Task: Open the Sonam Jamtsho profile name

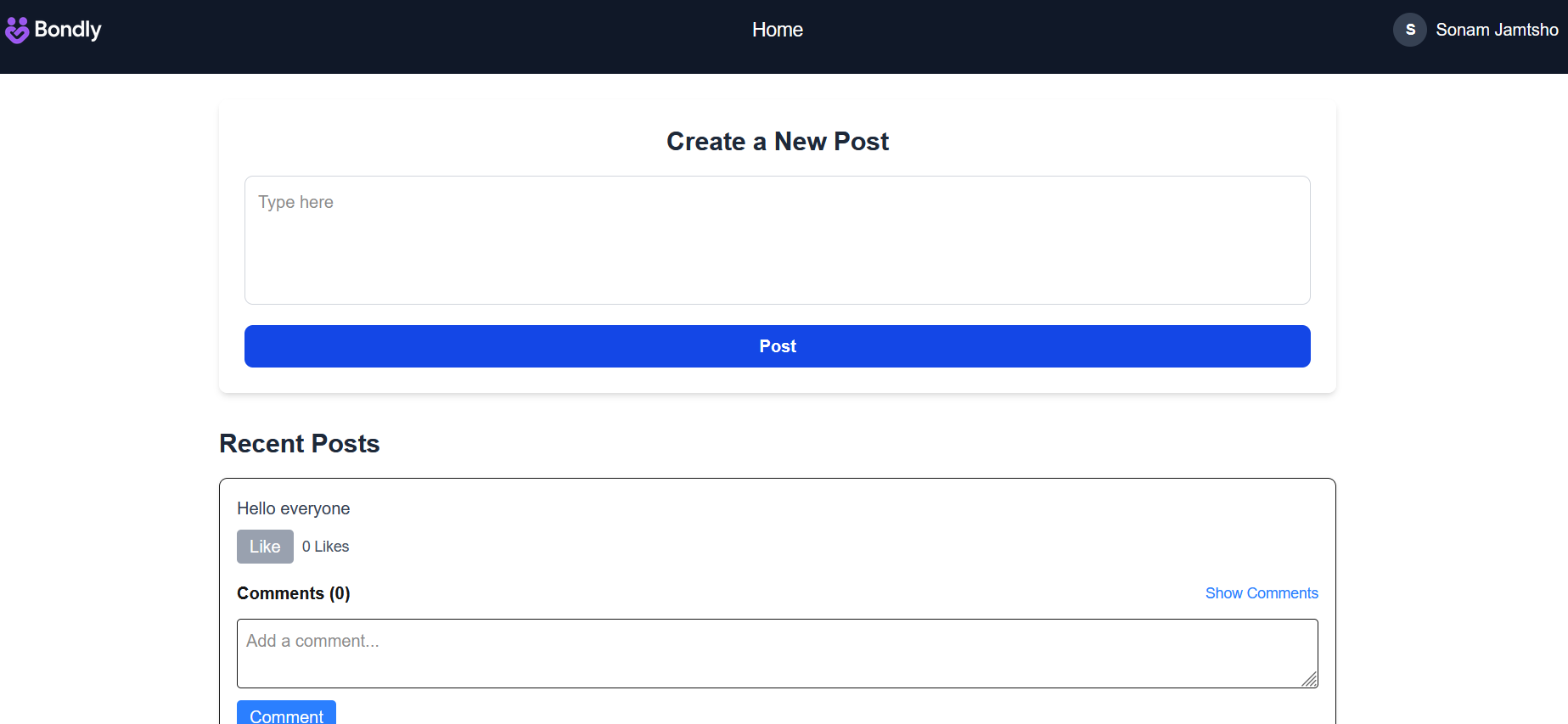Action: pyautogui.click(x=1497, y=30)
